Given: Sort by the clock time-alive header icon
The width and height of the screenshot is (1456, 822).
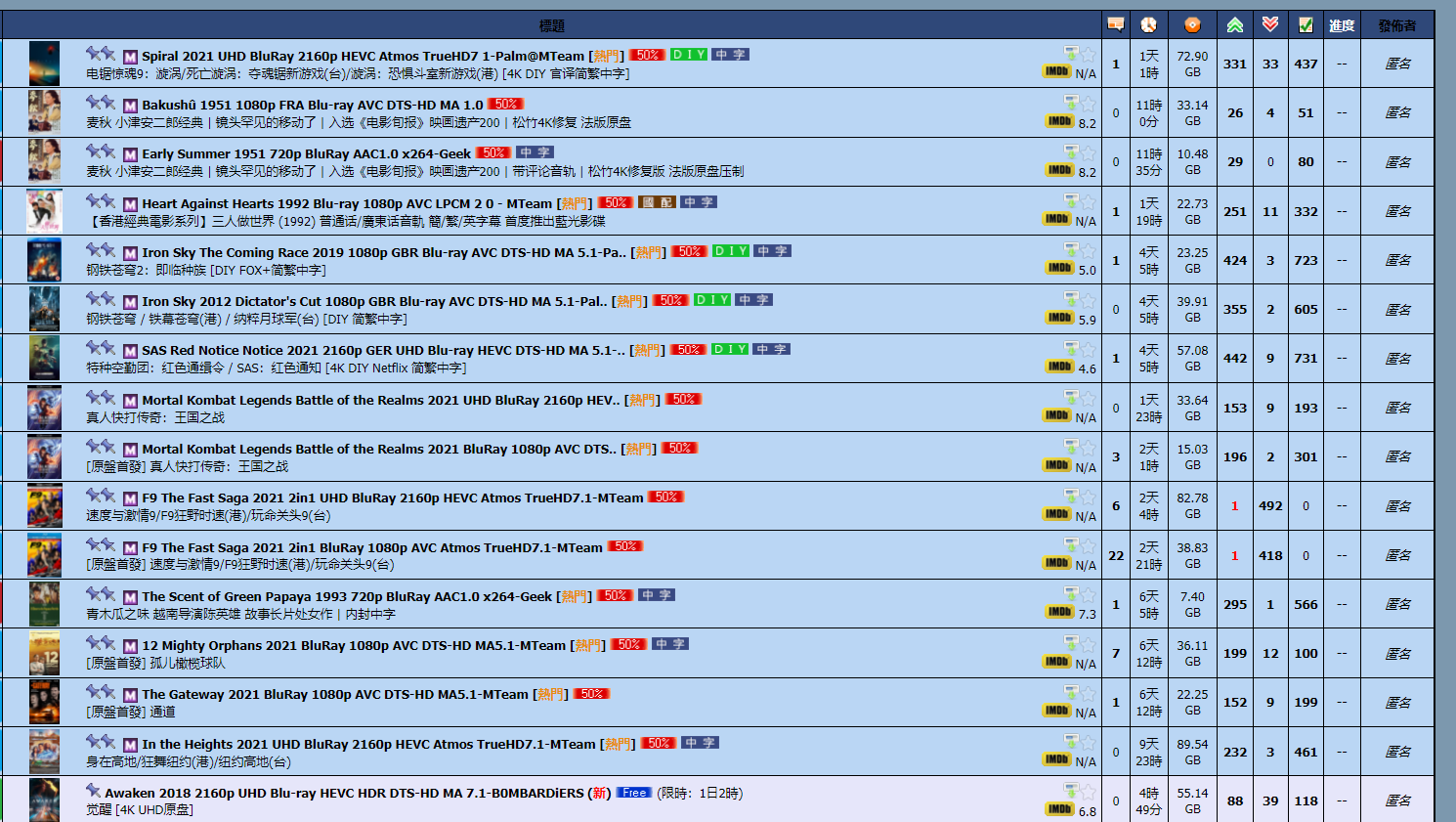Looking at the screenshot, I should coord(1148,24).
